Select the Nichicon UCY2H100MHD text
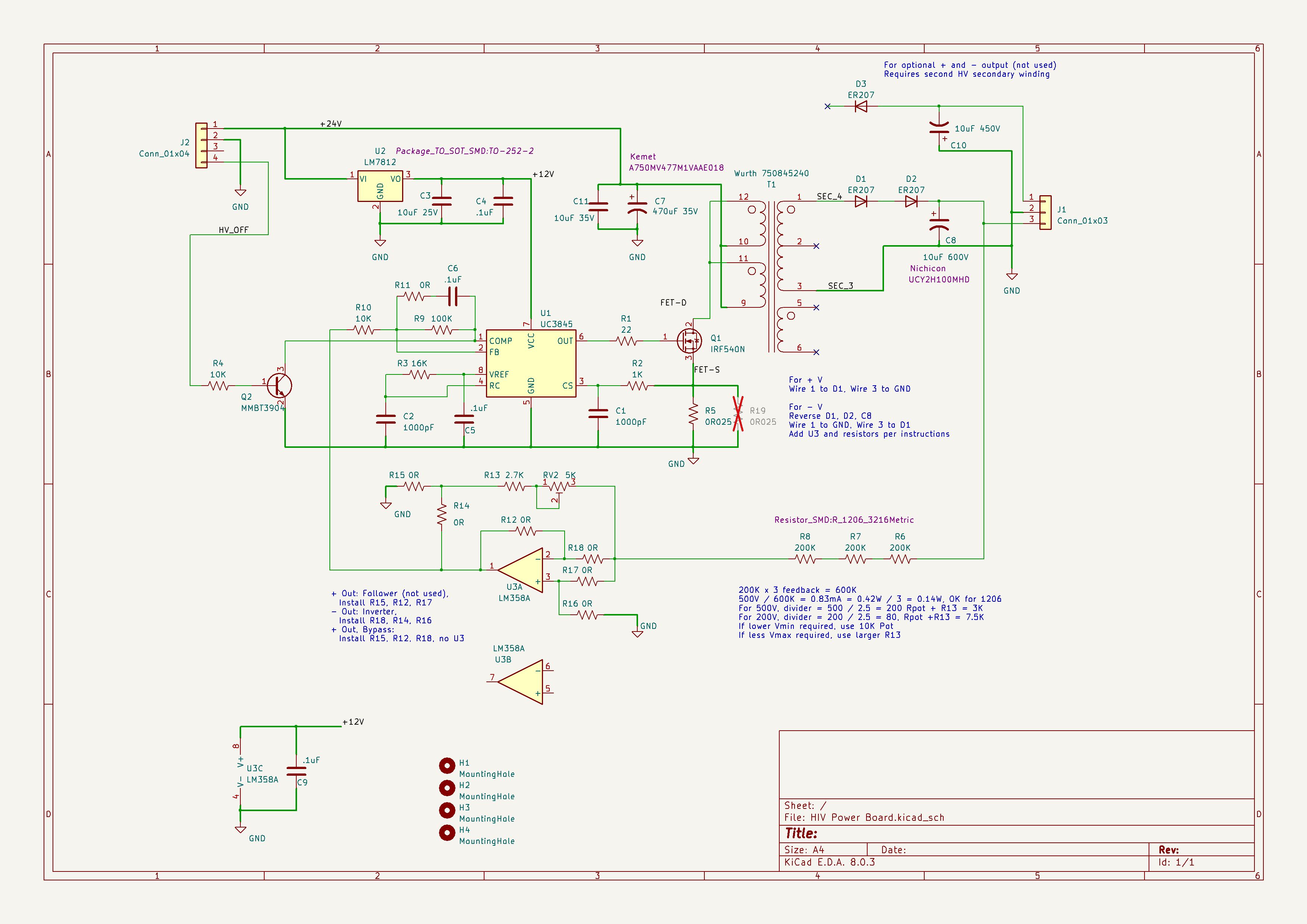The image size is (1307, 924). pyautogui.click(x=939, y=274)
